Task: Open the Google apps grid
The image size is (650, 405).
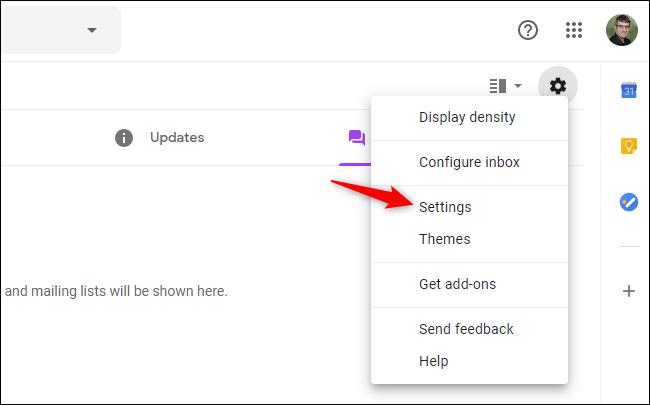Action: pos(574,30)
